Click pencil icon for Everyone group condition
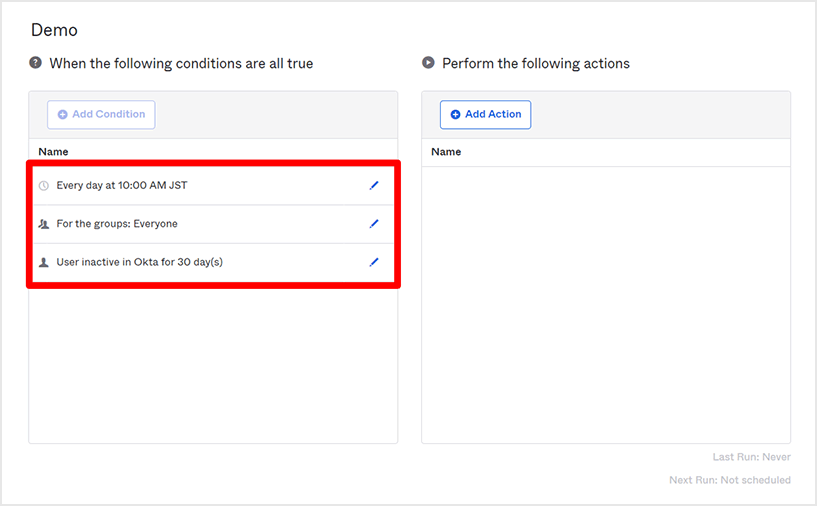817x506 pixels. [x=374, y=224]
